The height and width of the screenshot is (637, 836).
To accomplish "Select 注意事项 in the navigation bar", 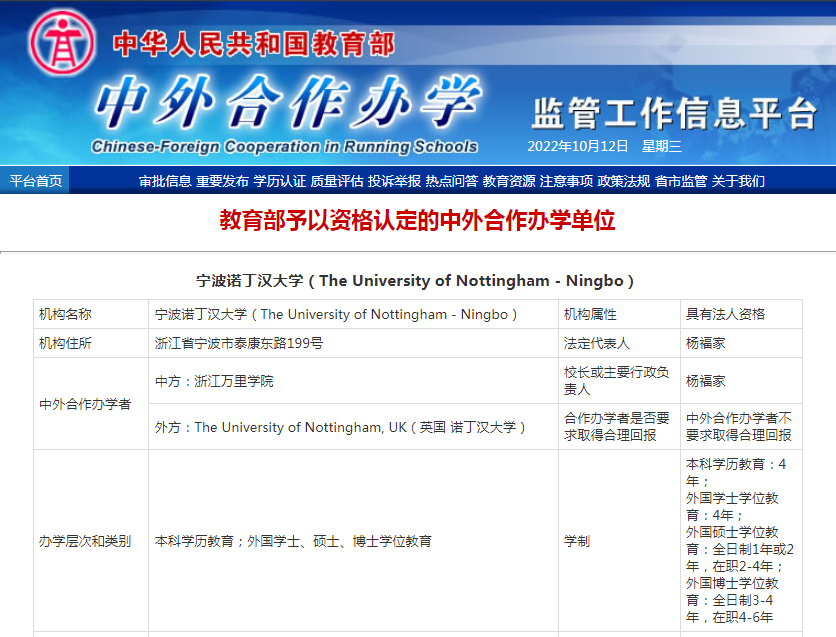I will click(566, 181).
